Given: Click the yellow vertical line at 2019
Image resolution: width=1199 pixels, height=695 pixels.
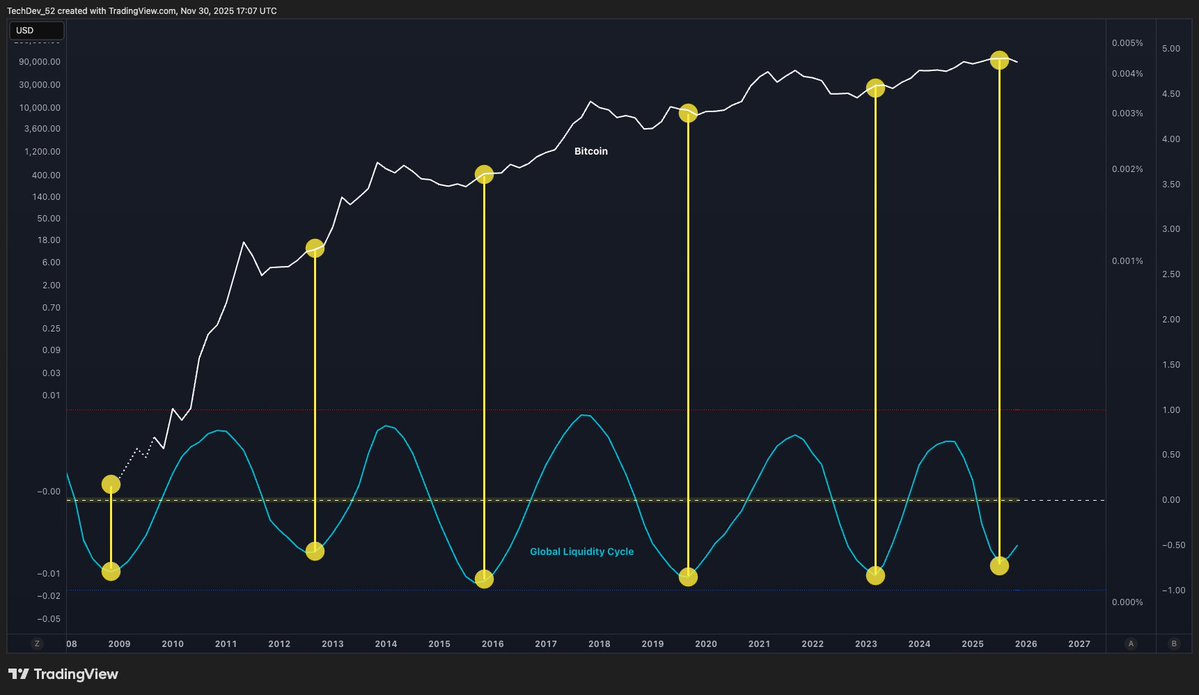Looking at the screenshot, I should [688, 350].
